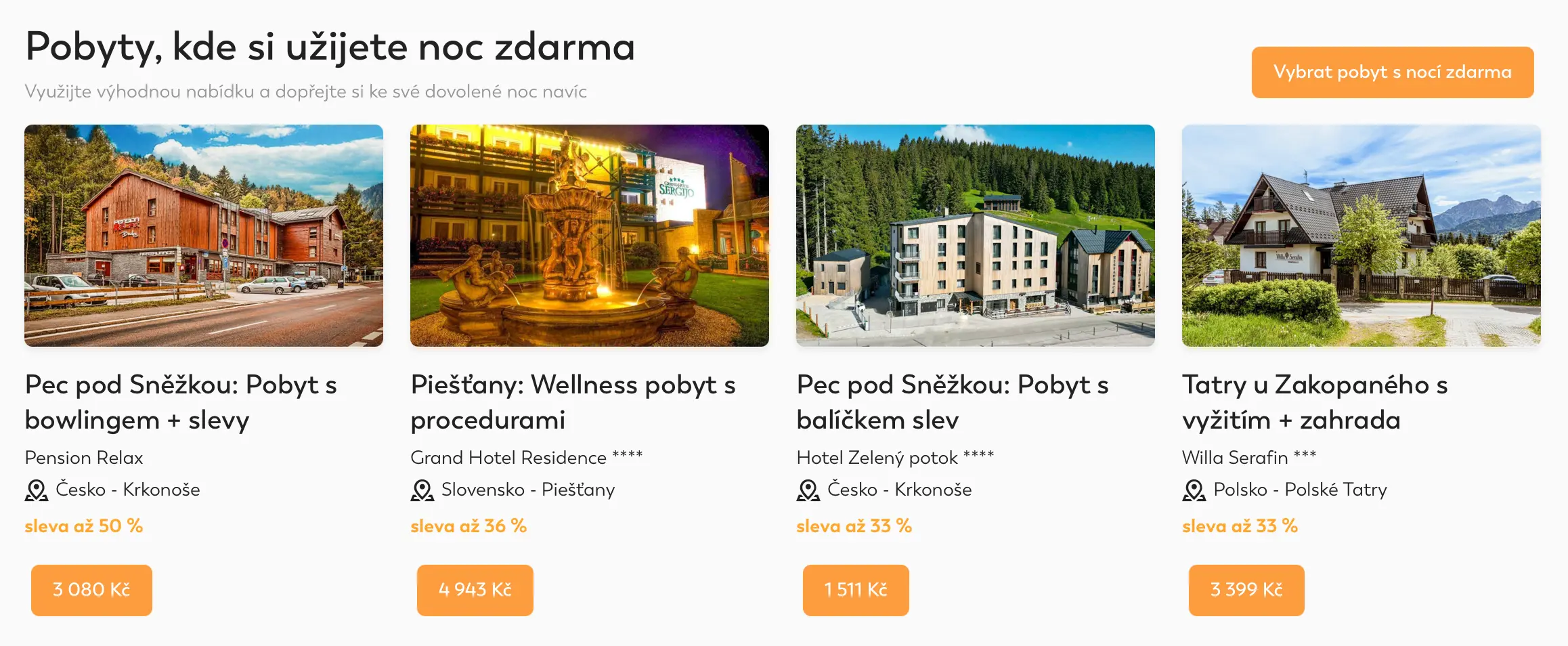Choose the 3 399 Kč price button
Image resolution: width=1568 pixels, height=646 pixels.
pyautogui.click(x=1246, y=590)
